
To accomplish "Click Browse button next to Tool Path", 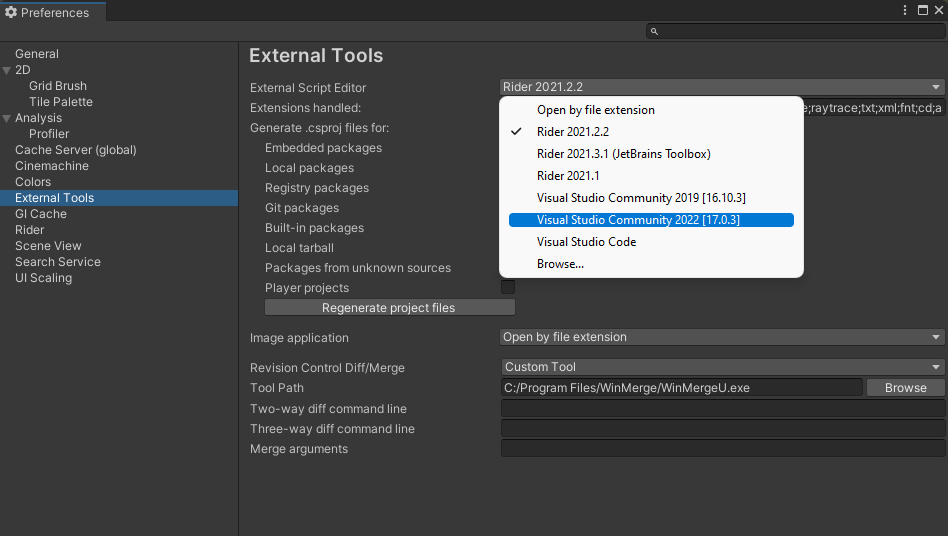I will point(905,388).
